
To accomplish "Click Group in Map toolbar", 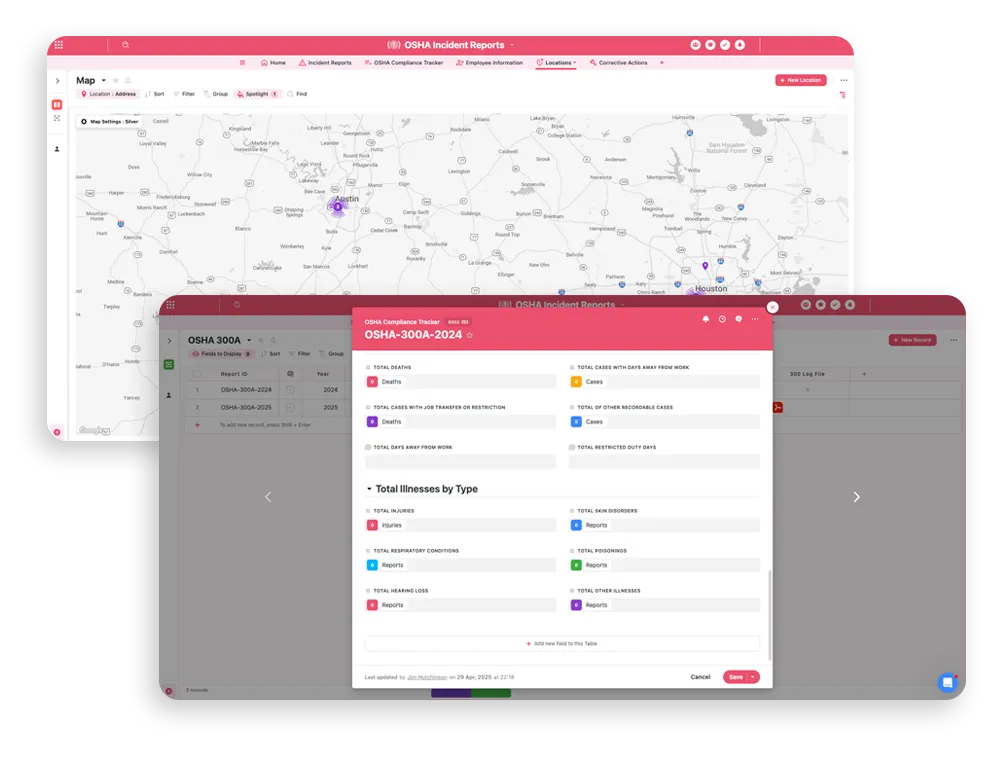I will (216, 94).
